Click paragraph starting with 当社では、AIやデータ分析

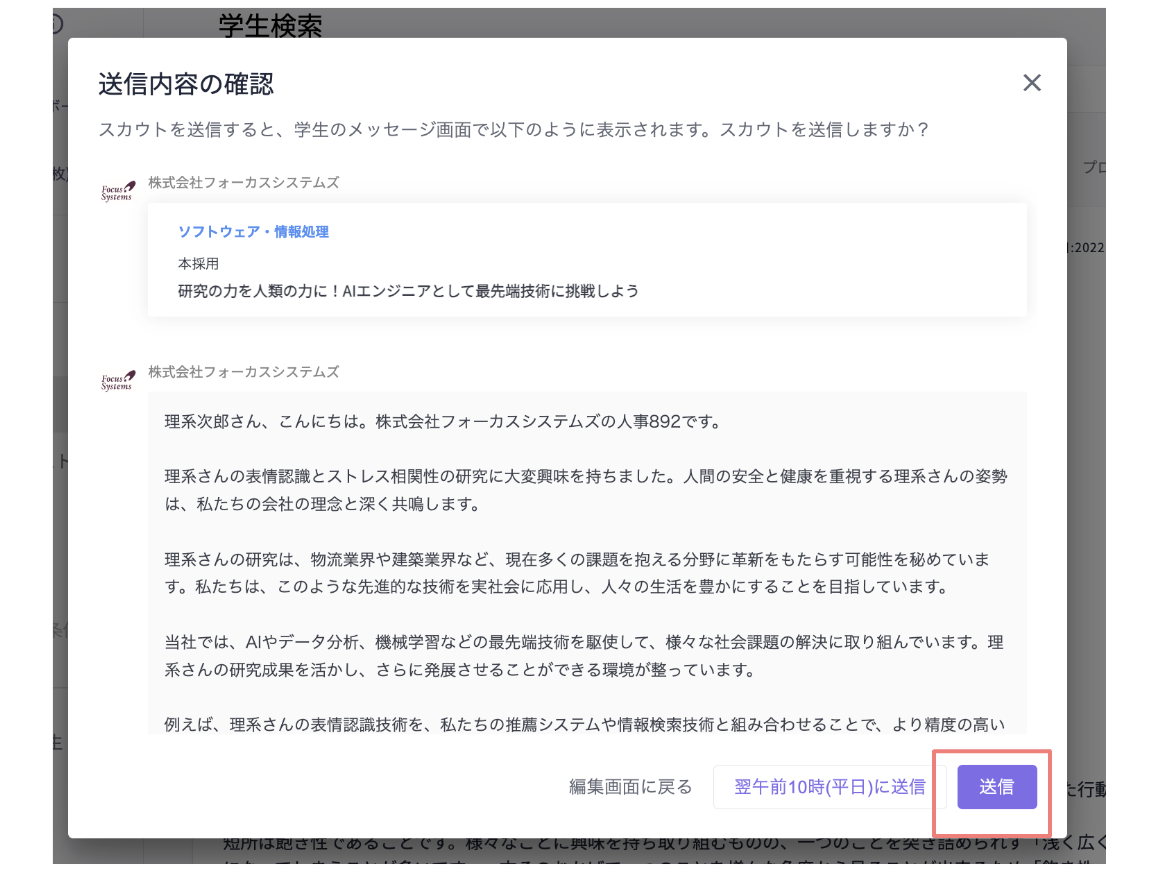(586, 653)
